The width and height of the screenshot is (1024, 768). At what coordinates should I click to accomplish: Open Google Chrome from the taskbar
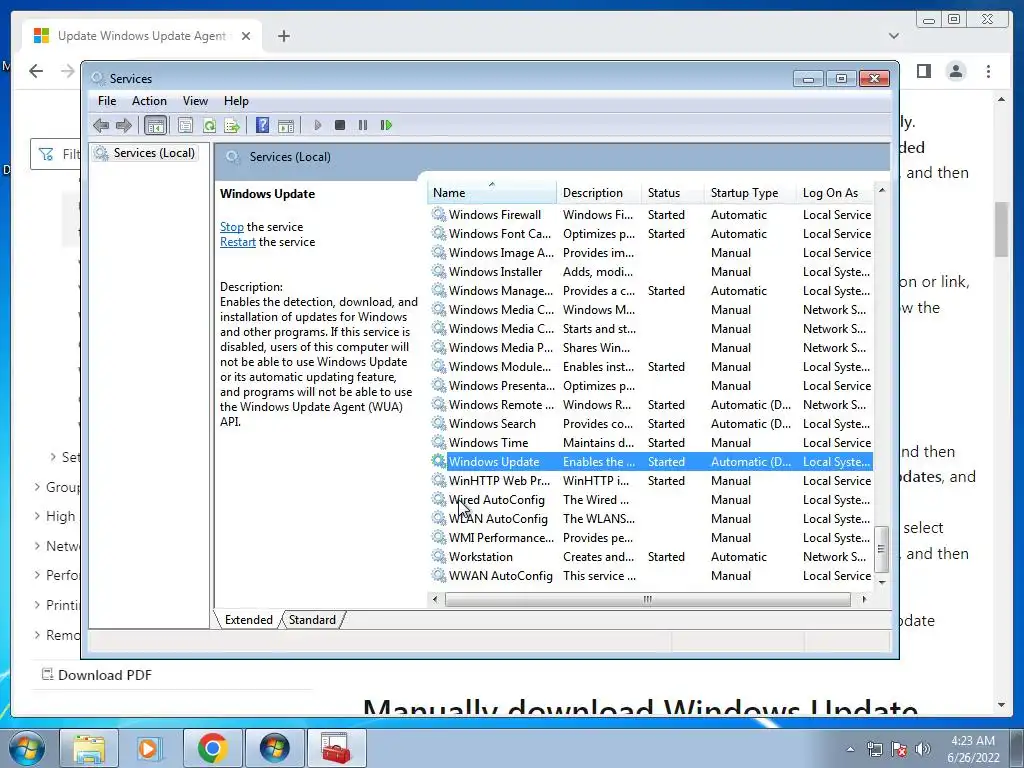click(212, 748)
